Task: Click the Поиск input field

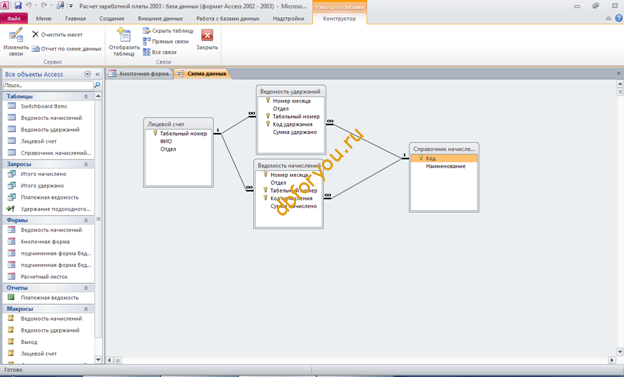Action: click(48, 85)
